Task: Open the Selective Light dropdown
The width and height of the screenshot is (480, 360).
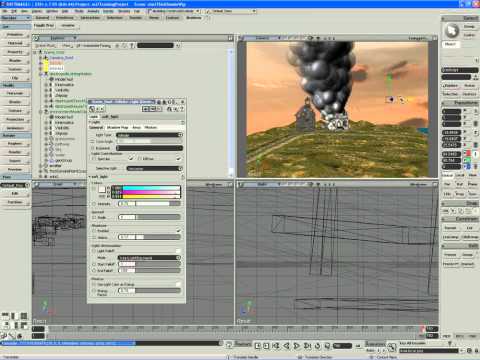Action: point(154,168)
